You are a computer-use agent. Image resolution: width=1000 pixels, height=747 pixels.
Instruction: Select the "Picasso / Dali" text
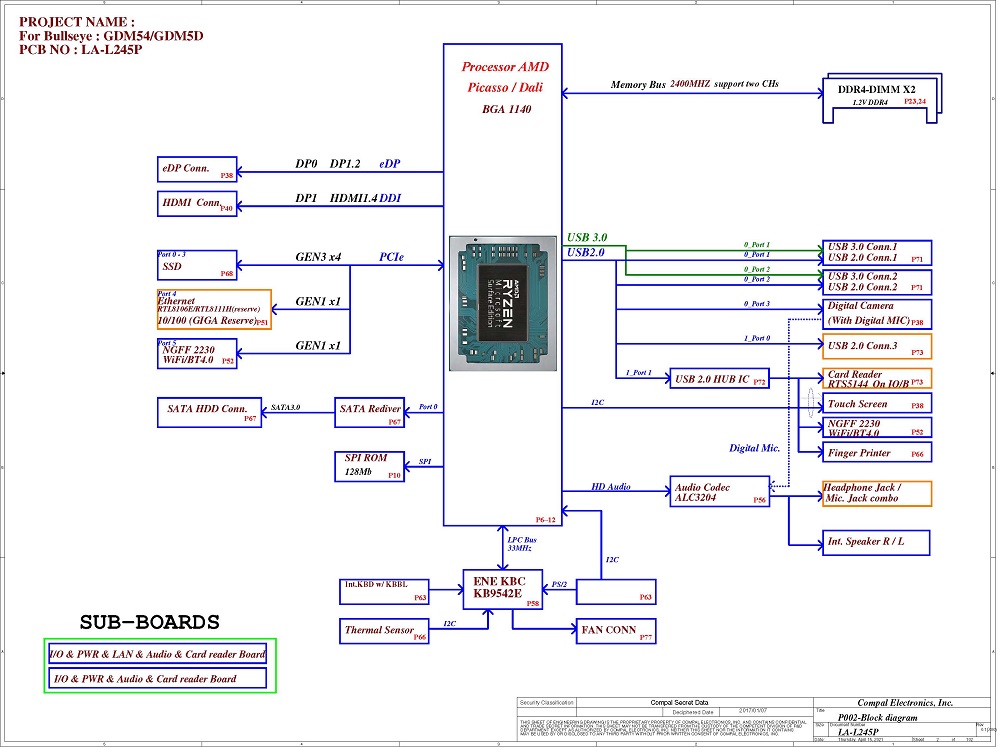[505, 87]
